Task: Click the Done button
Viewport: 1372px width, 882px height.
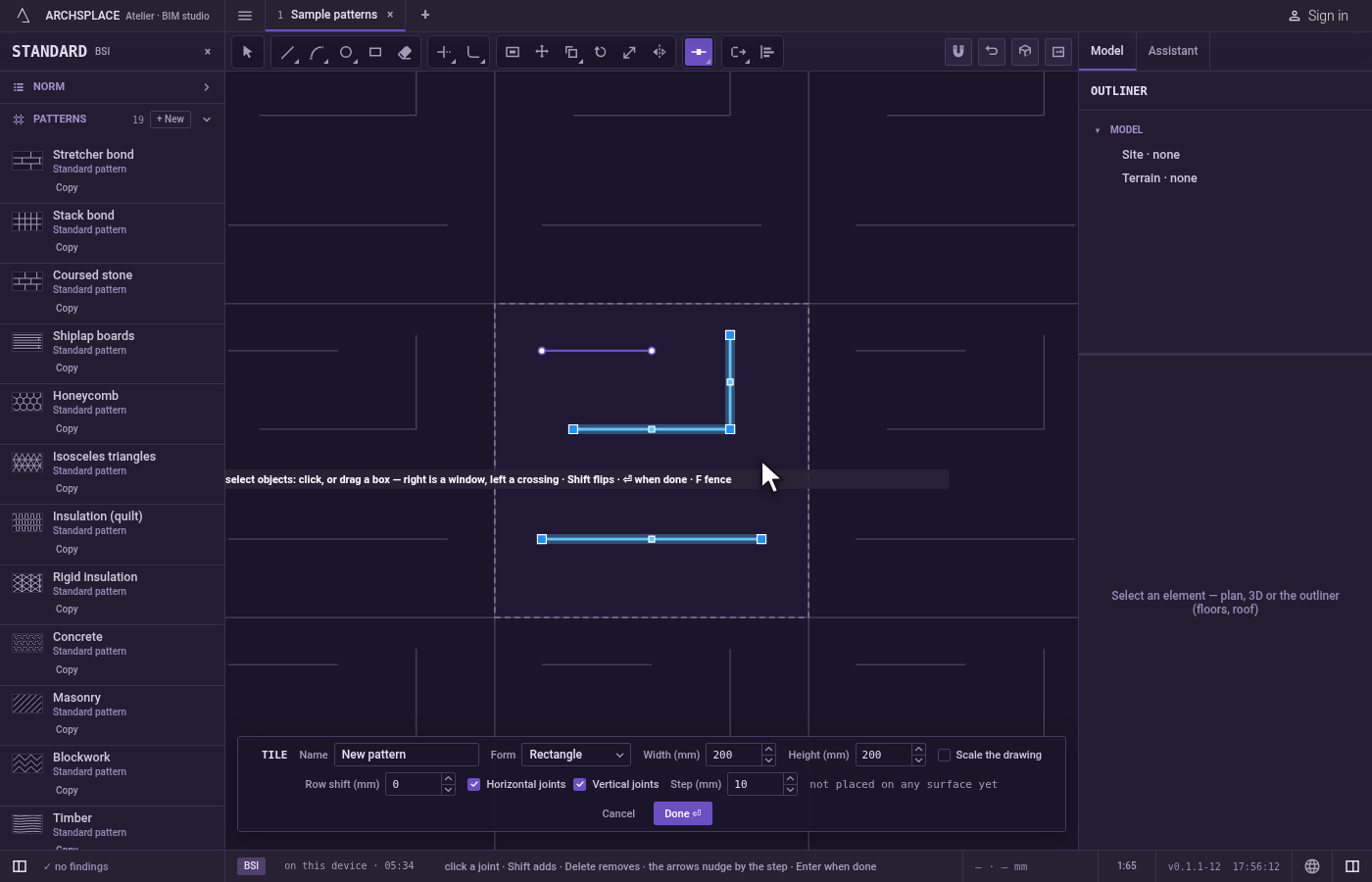Action: point(683,813)
